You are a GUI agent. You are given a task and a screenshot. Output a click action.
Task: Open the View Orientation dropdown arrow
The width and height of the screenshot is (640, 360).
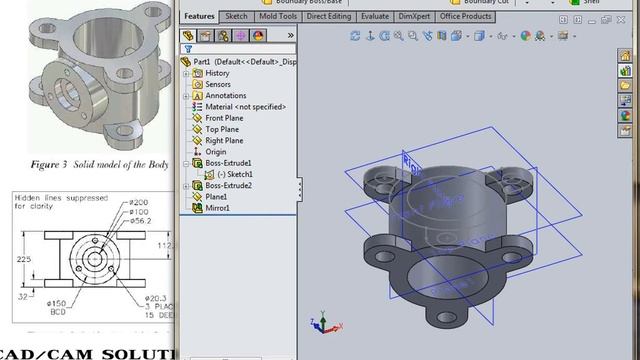[x=468, y=37]
